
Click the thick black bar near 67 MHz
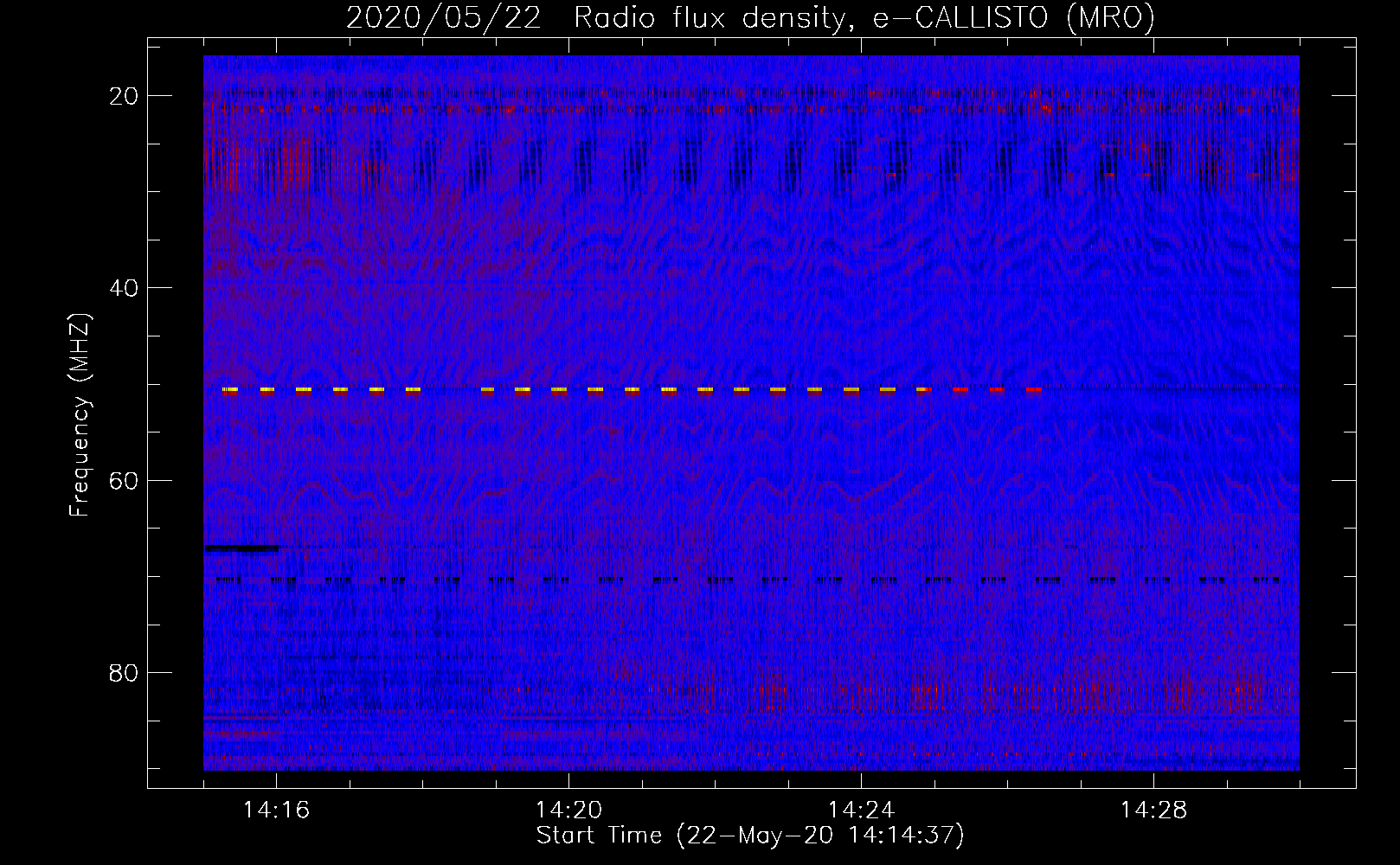pyautogui.click(x=241, y=548)
